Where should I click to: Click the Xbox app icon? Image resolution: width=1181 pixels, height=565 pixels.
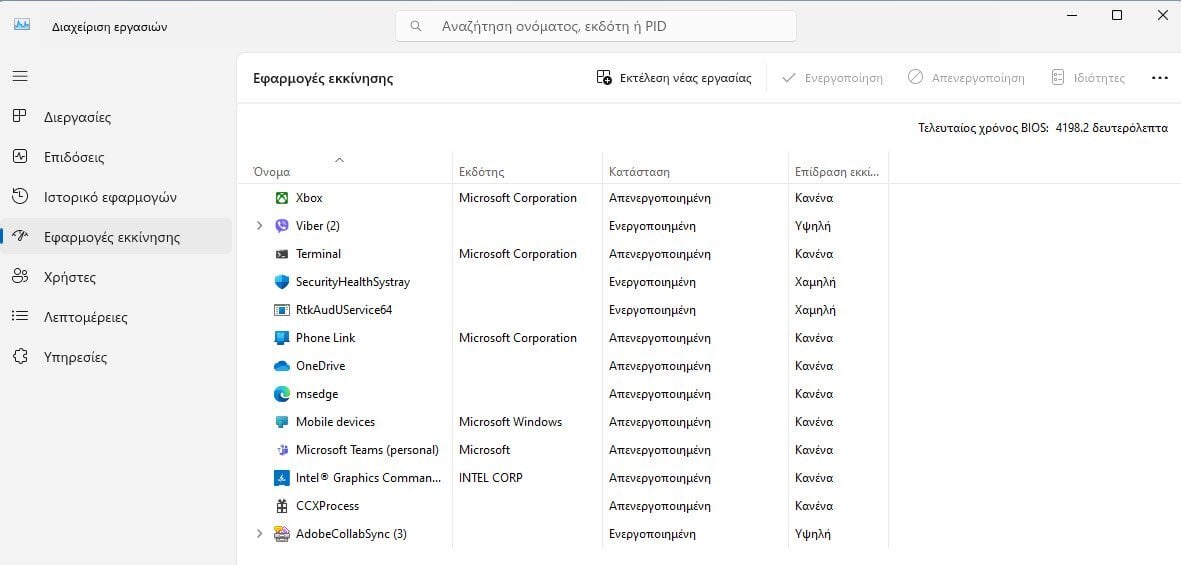coord(282,198)
